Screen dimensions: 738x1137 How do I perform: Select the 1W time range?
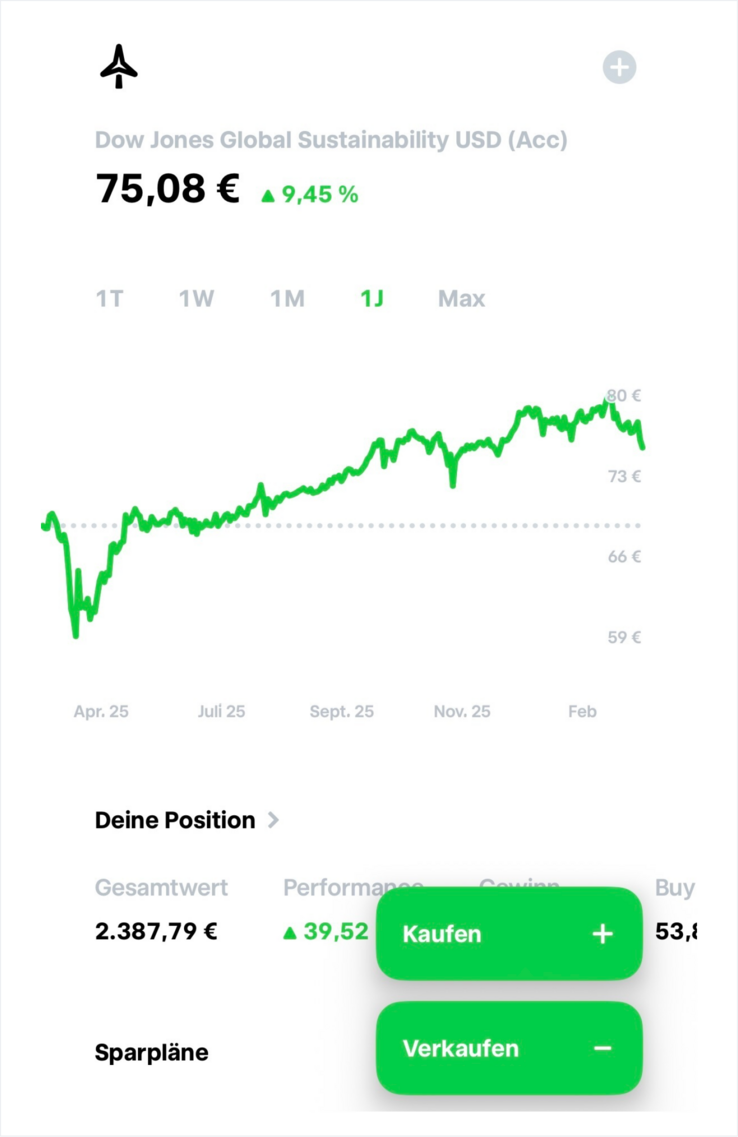[196, 298]
